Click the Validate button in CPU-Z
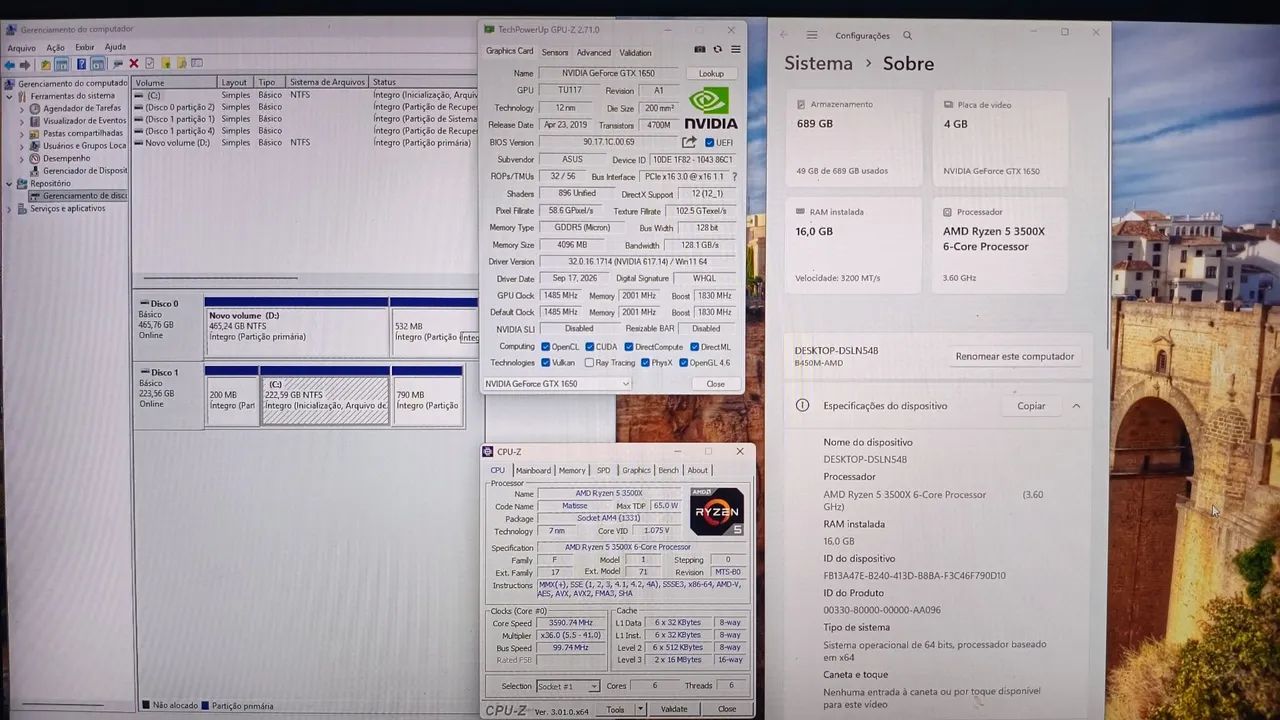This screenshot has height=720, width=1280. point(674,709)
